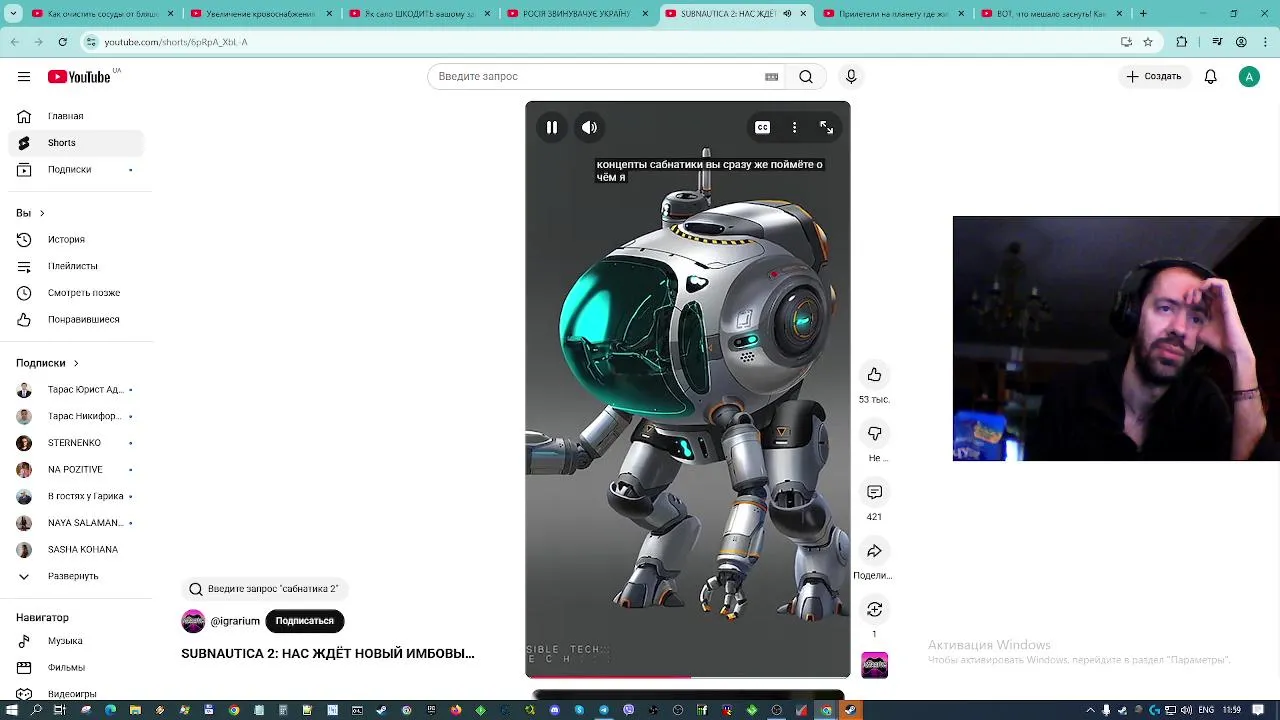1280x720 pixels.
Task: Open the notifications bell
Action: 1210,77
